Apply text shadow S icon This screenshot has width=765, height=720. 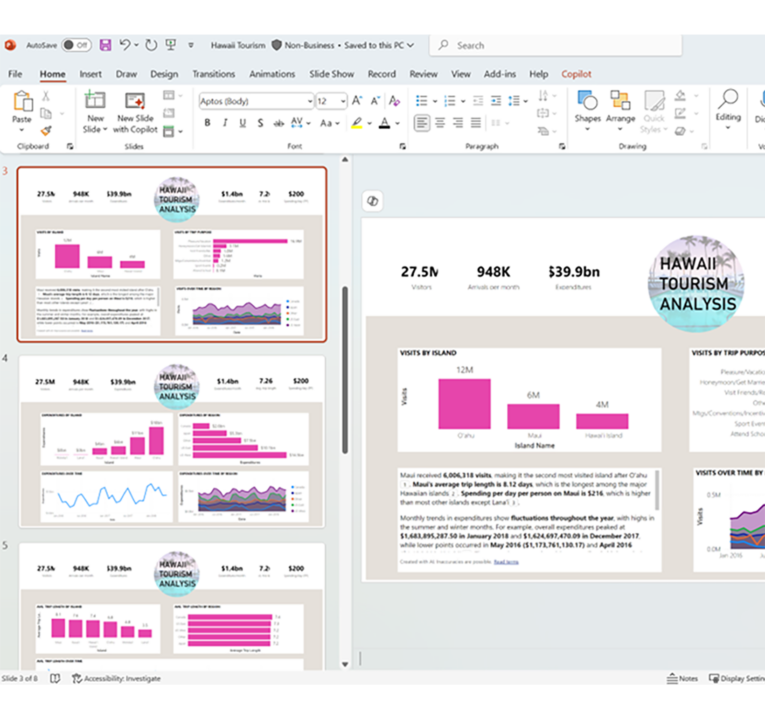pos(261,123)
